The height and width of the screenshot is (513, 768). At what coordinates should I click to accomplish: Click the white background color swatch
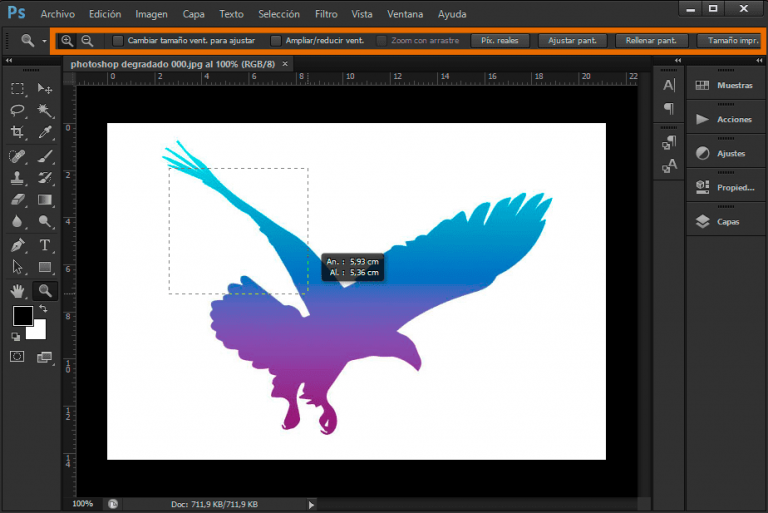point(39,332)
